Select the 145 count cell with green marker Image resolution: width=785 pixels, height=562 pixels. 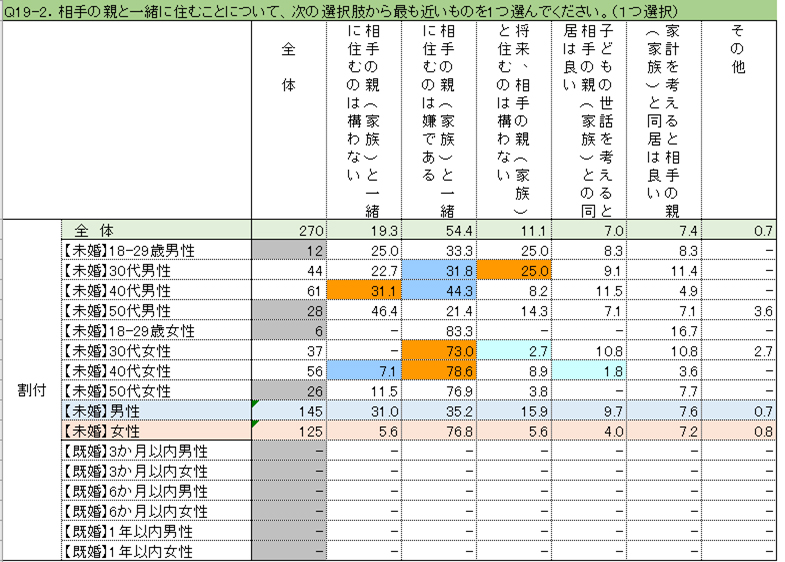(289, 412)
